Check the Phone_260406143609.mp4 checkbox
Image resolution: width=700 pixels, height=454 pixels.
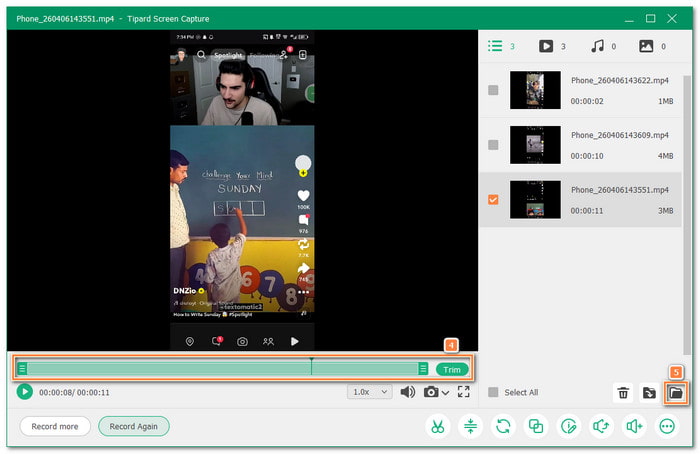pyautogui.click(x=493, y=145)
